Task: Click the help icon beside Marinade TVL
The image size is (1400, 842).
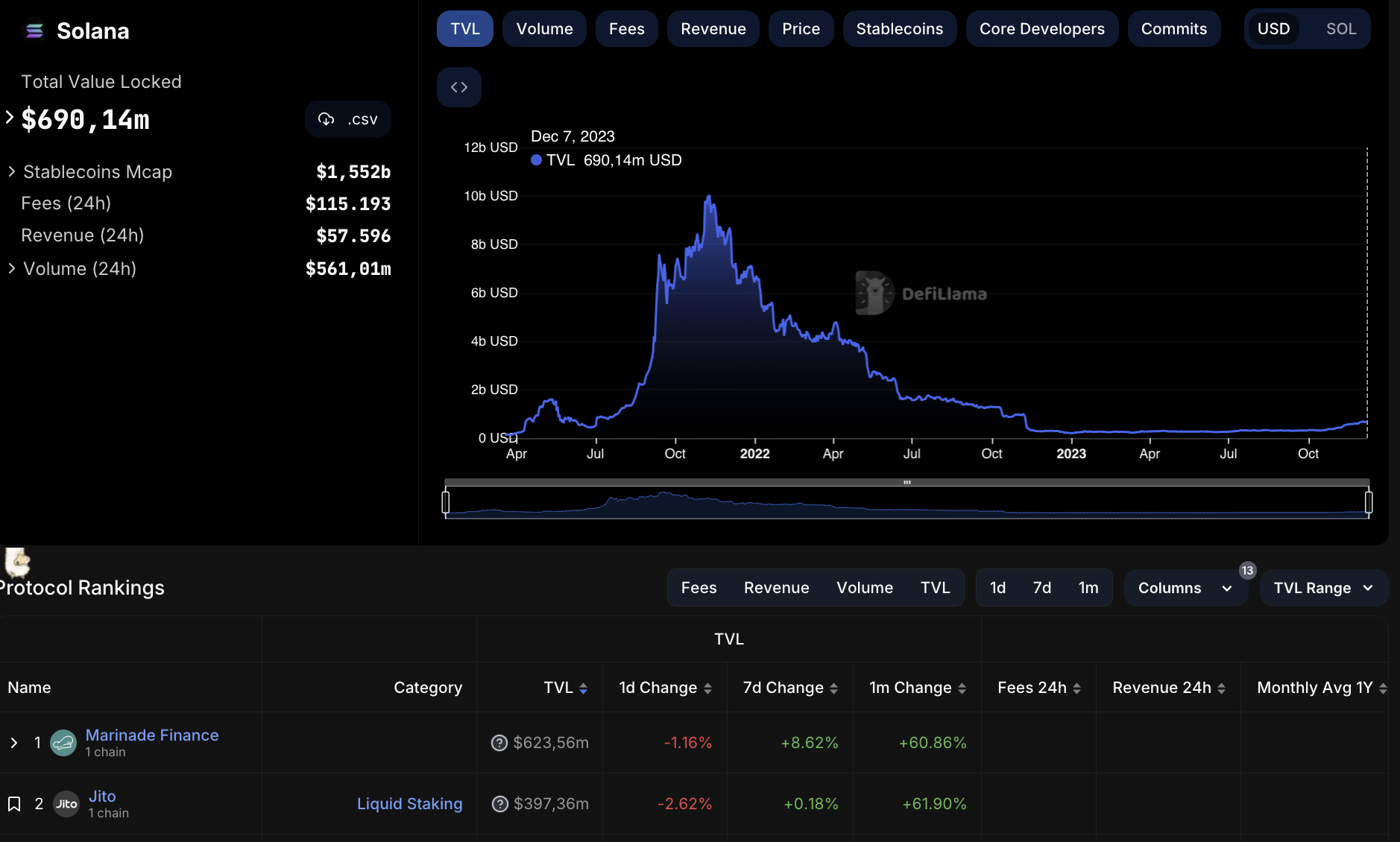Action: (x=499, y=743)
